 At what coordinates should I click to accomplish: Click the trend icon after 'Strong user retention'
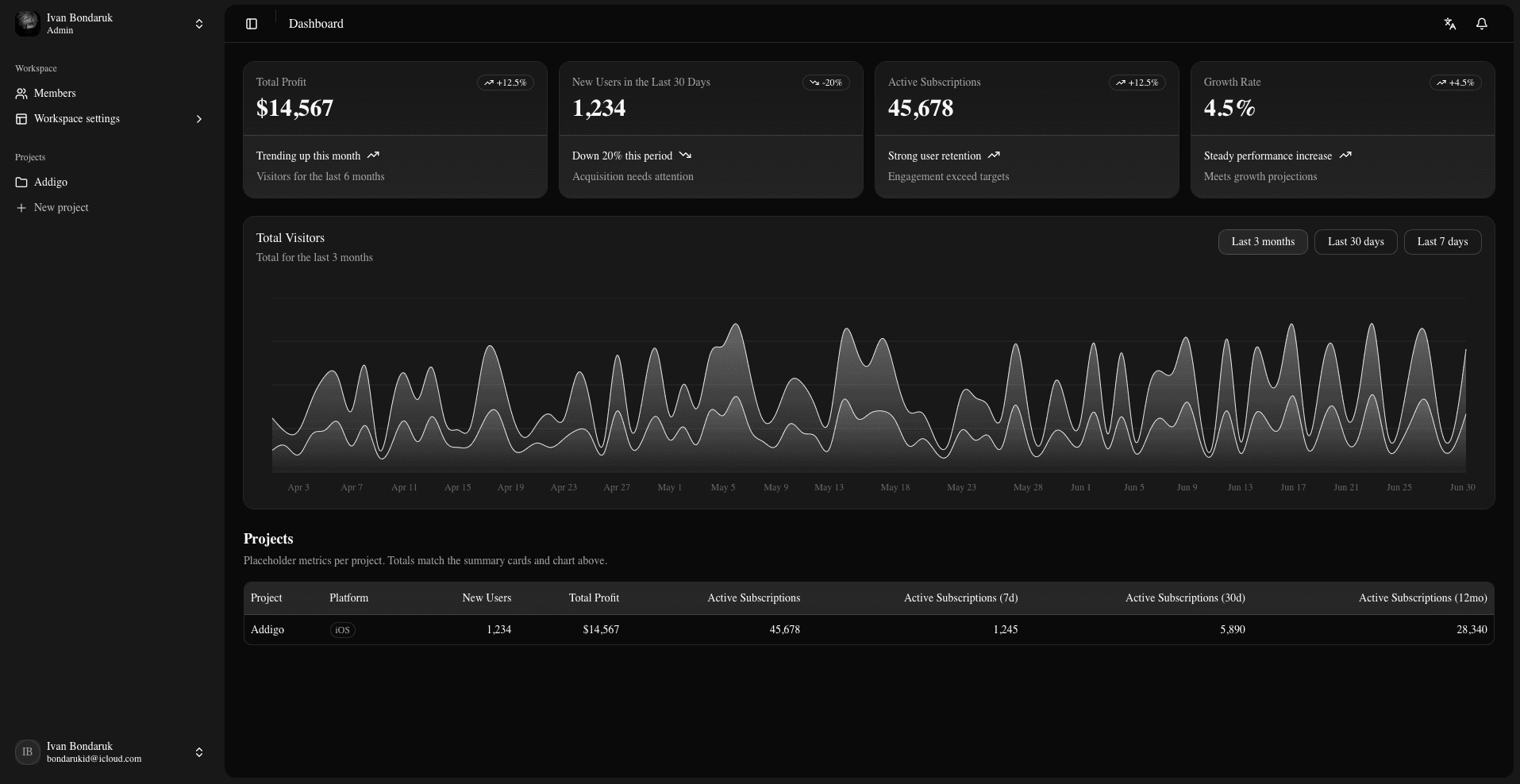[994, 156]
